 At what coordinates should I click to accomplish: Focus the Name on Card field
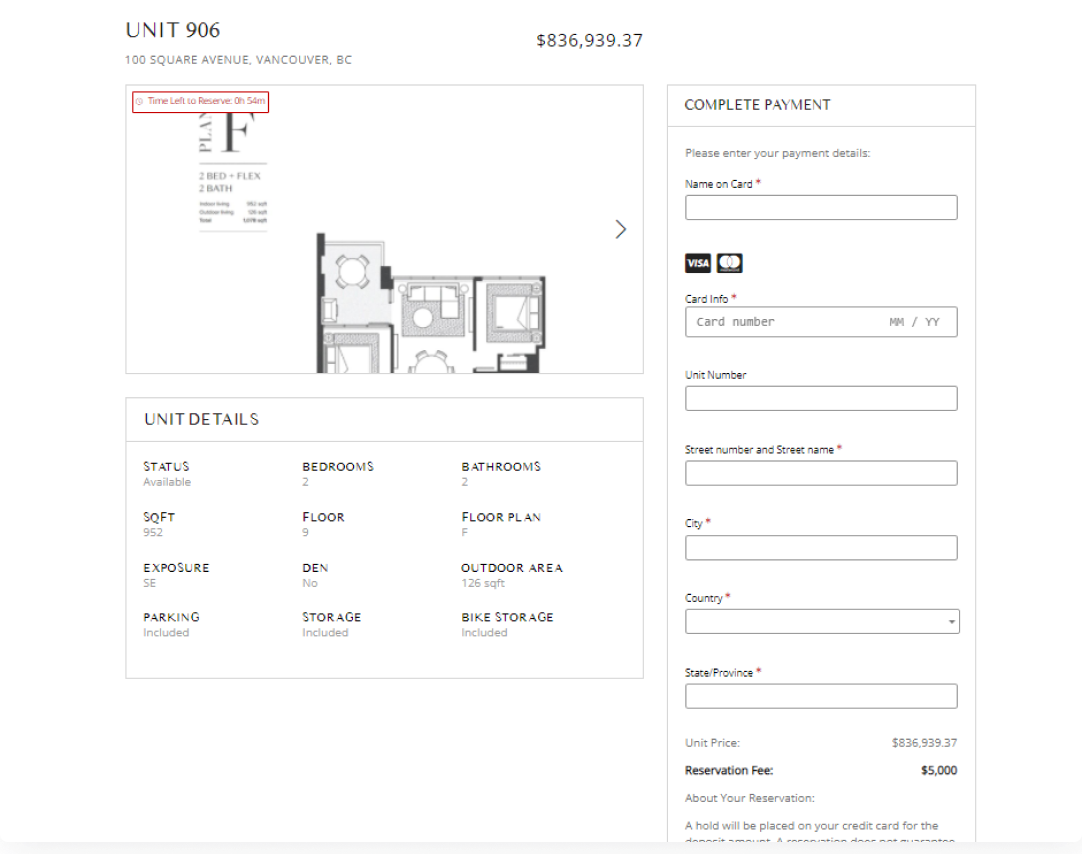click(x=821, y=208)
